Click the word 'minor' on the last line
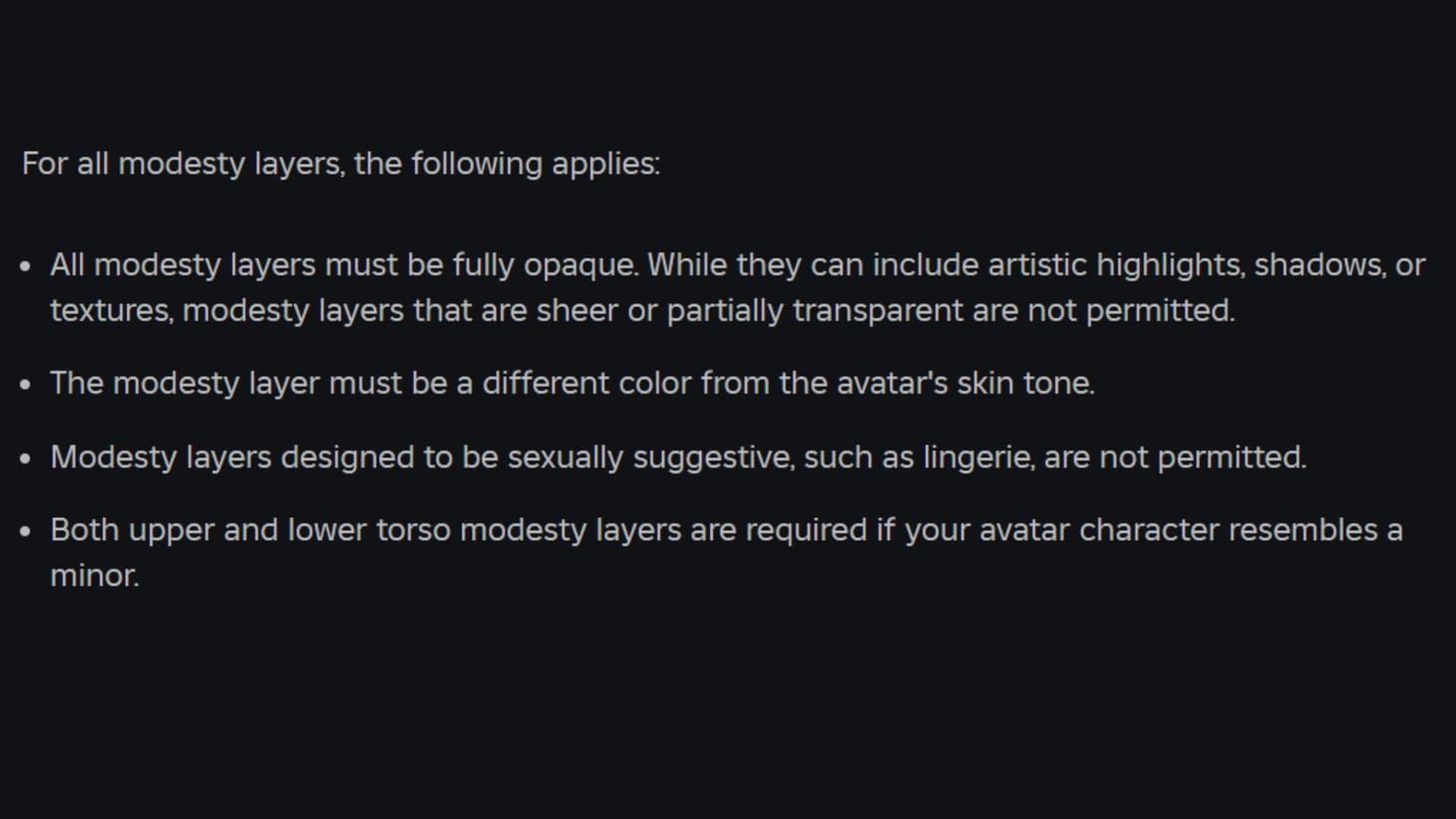Image resolution: width=1456 pixels, height=819 pixels. [x=93, y=576]
